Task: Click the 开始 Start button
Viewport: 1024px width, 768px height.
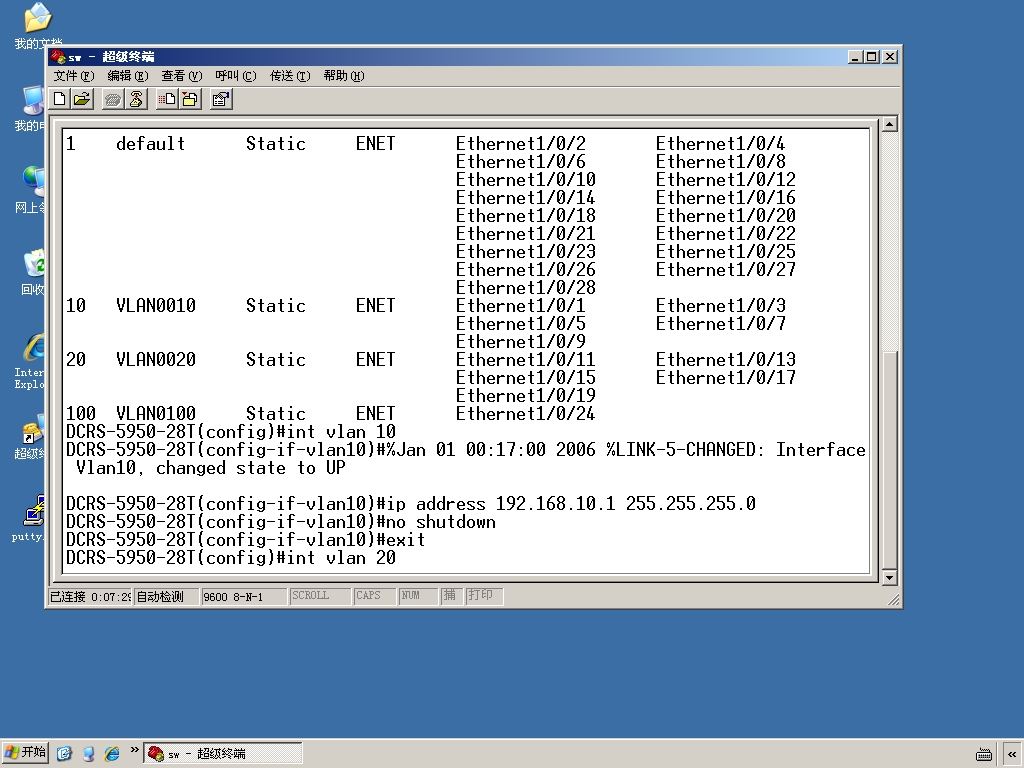Action: (25, 752)
